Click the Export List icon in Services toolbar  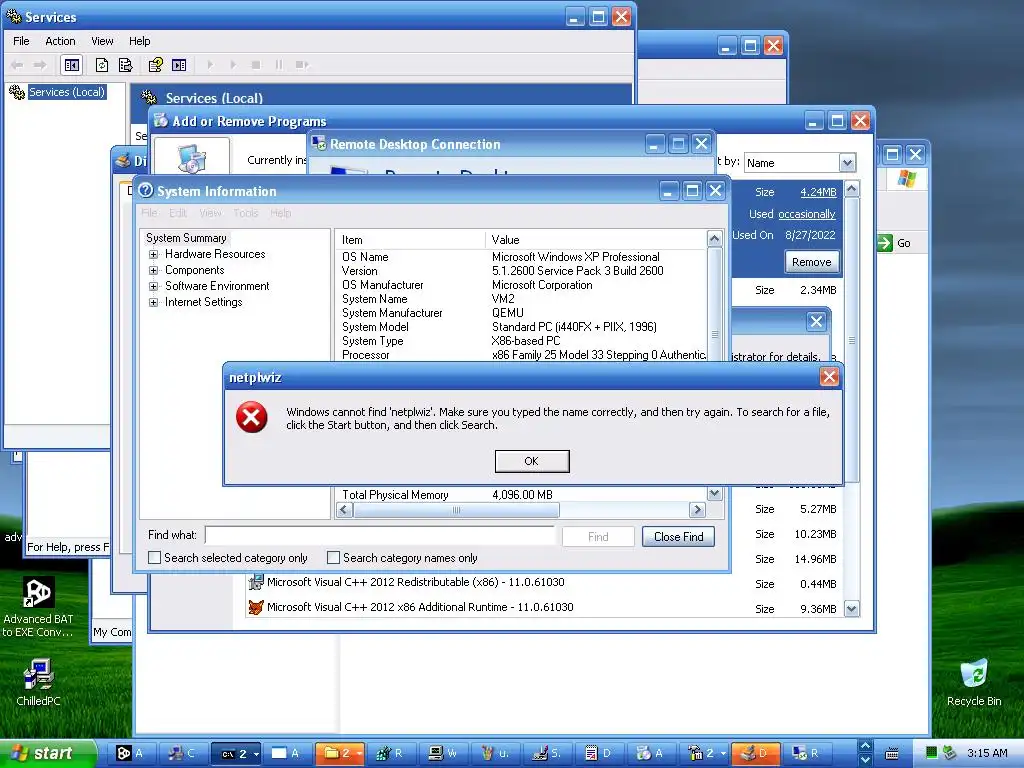click(x=125, y=65)
